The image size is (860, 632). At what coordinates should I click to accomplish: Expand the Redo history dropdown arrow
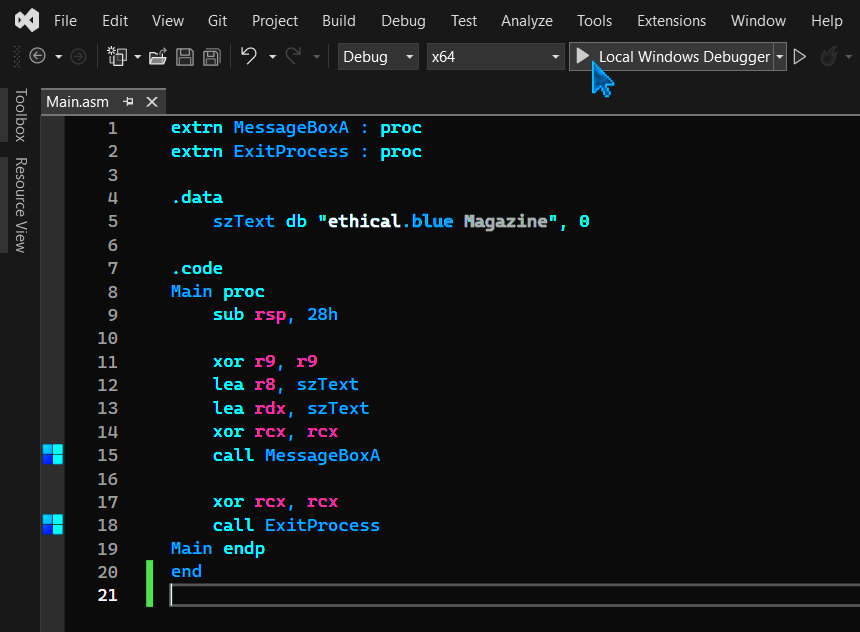pyautogui.click(x=316, y=57)
